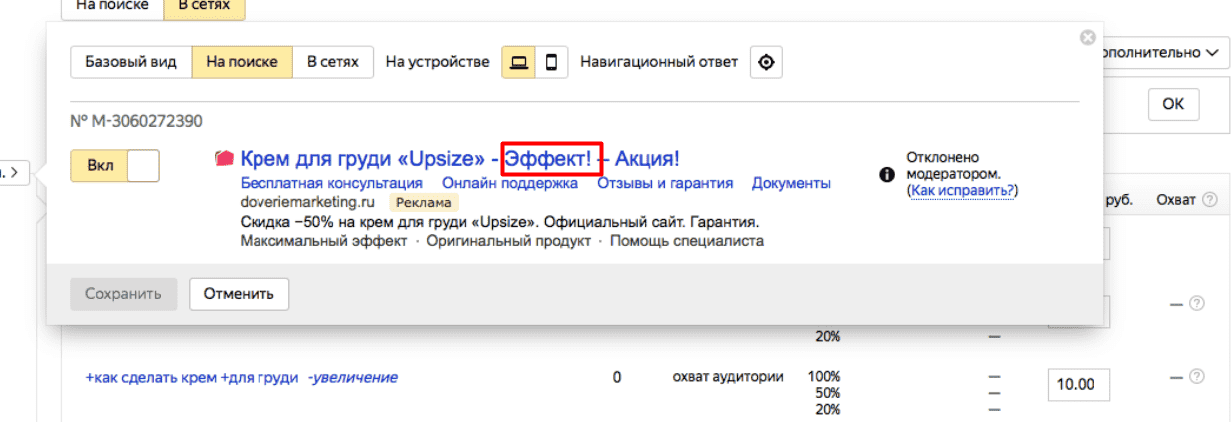Click the red ad favicon icon

coord(225,158)
